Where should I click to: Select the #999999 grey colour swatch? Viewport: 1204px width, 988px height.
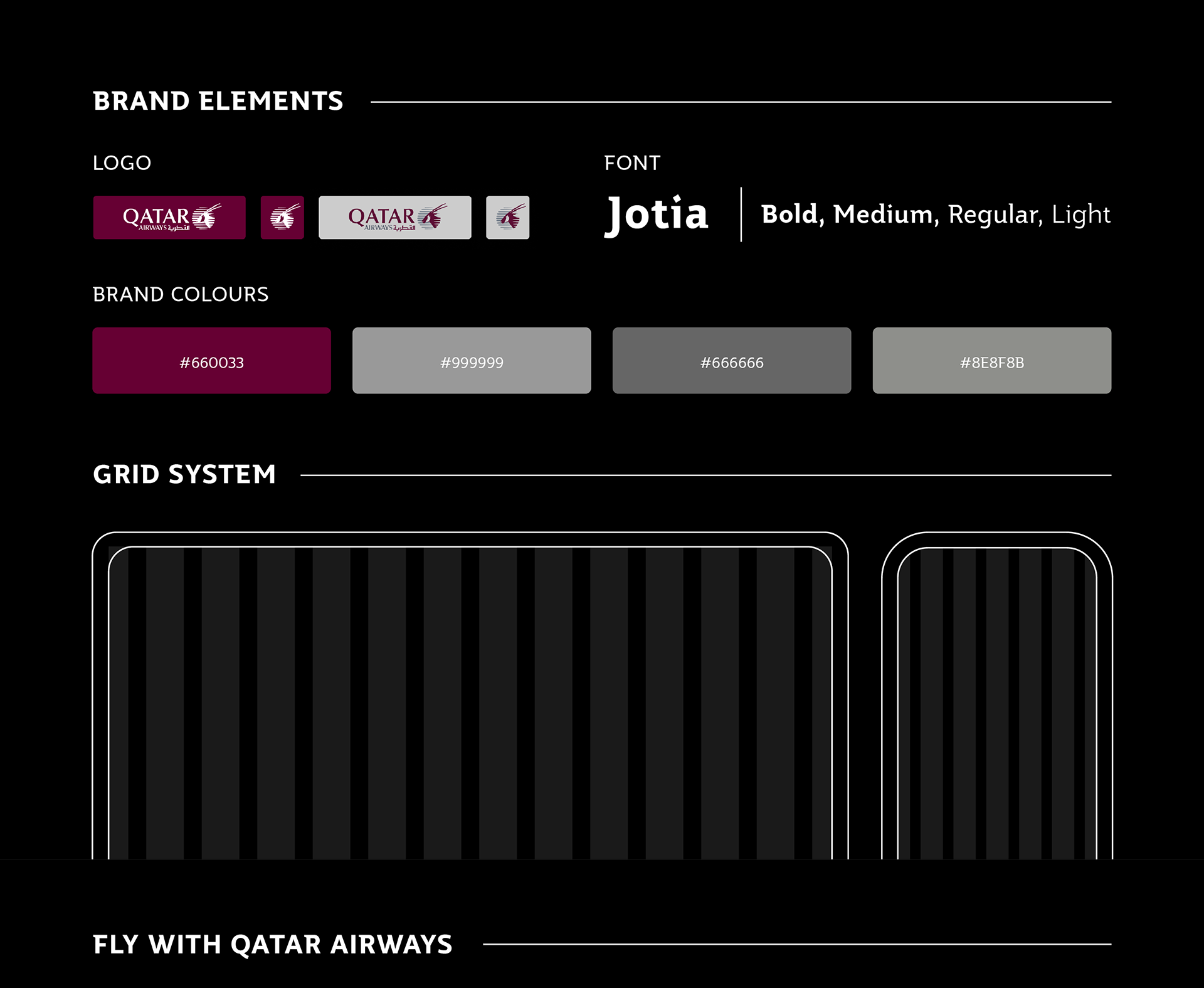coord(472,361)
